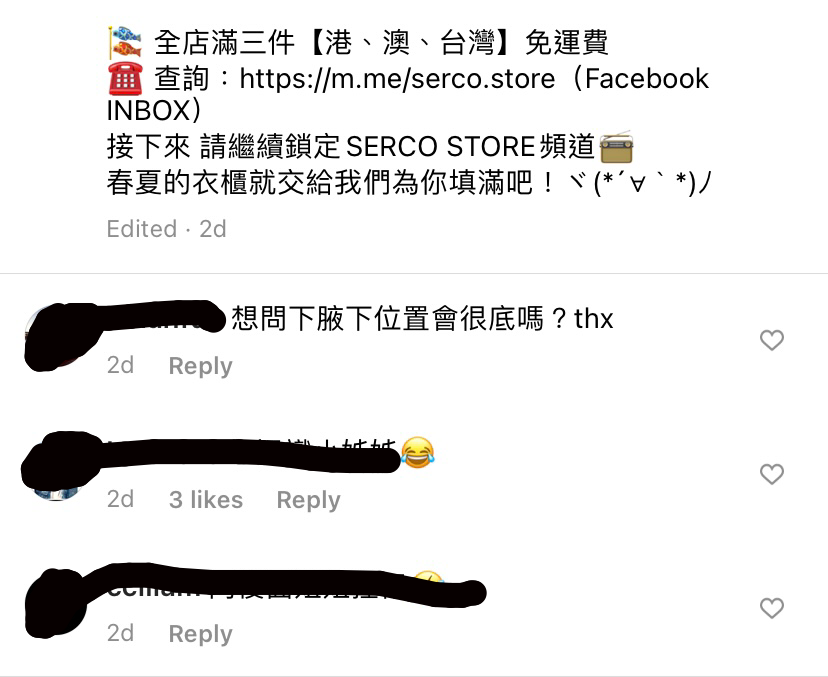Viewport: 828px width, 677px height.
Task: Tap the radio emoji after 頻道
Action: click(x=616, y=147)
